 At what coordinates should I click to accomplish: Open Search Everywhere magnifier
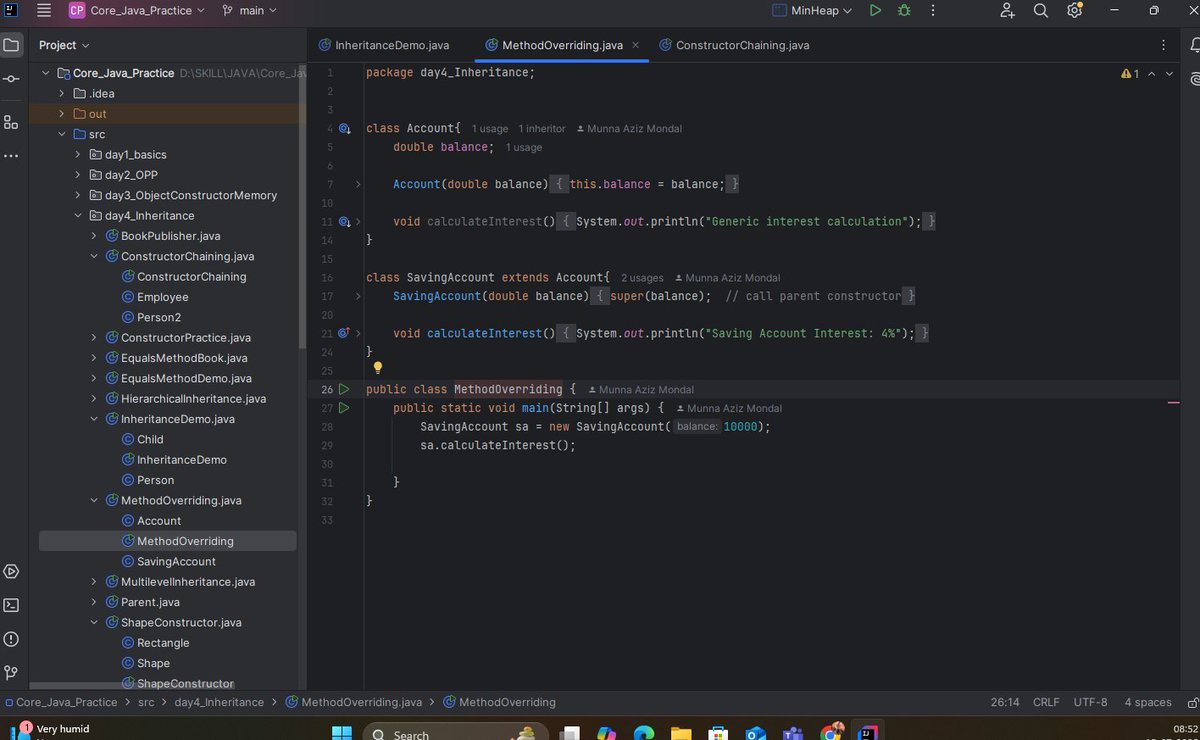click(1040, 10)
